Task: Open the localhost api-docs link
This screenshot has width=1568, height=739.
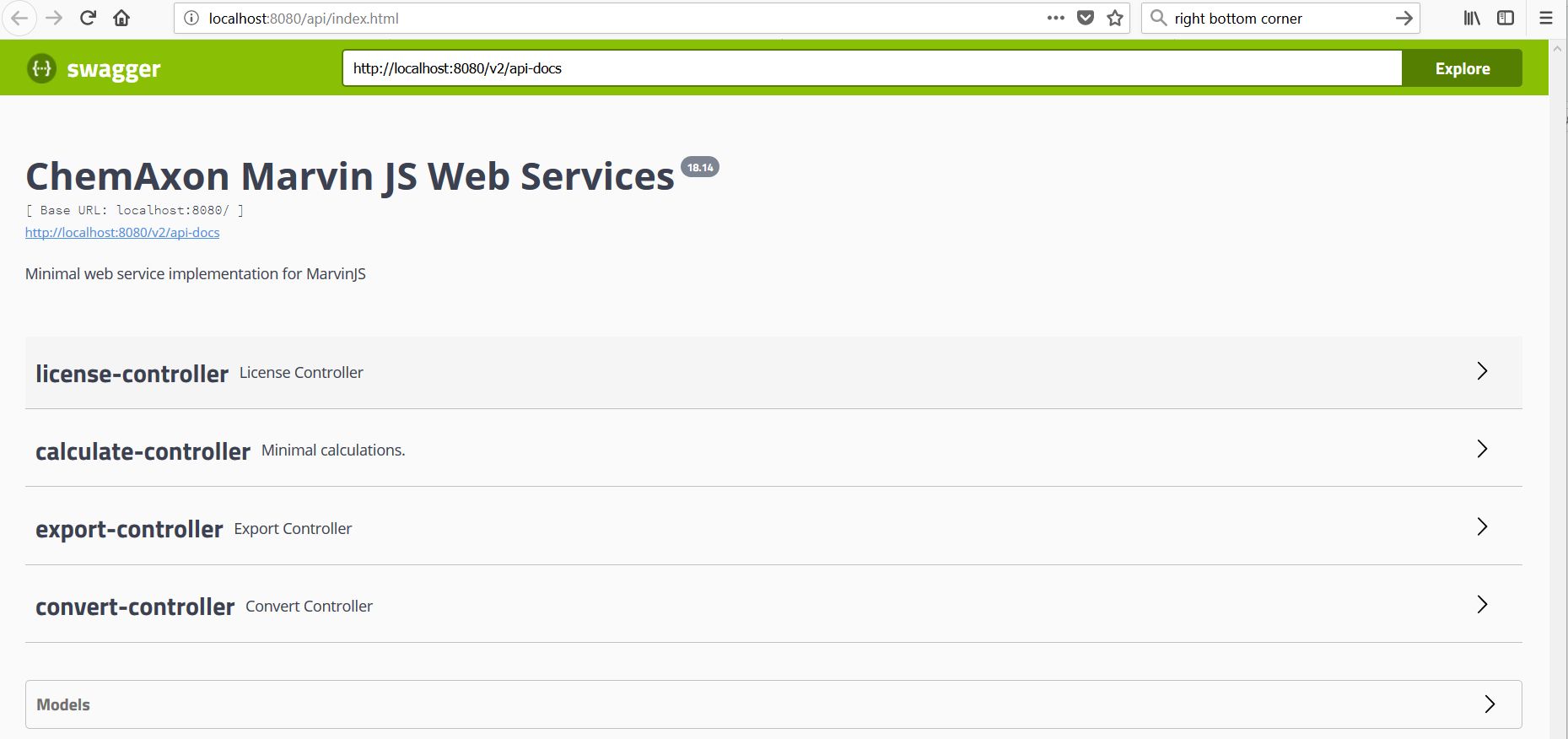Action: click(122, 233)
